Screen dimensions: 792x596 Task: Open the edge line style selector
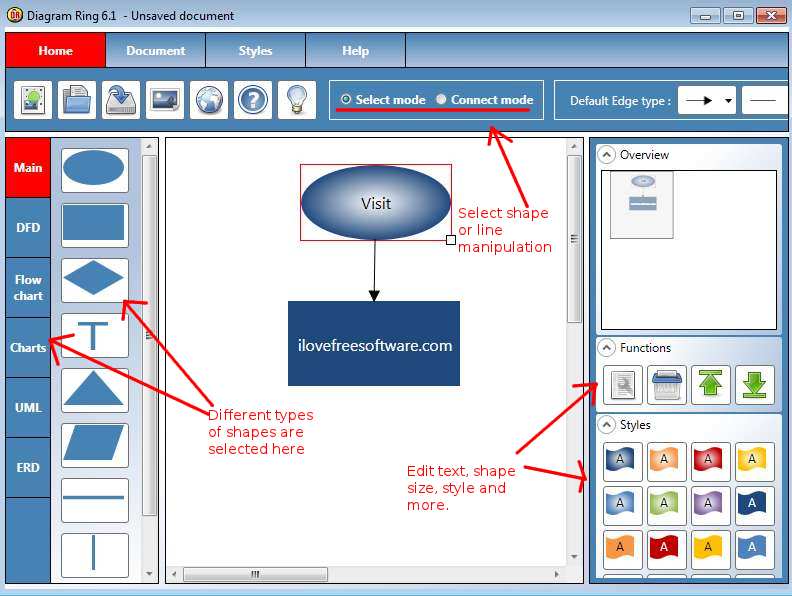pyautogui.click(x=764, y=101)
